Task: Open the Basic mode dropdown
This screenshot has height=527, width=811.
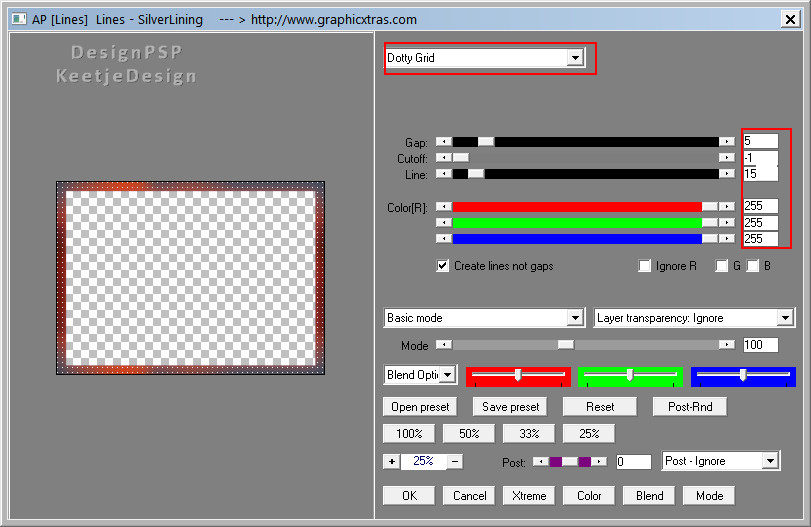Action: pos(575,318)
